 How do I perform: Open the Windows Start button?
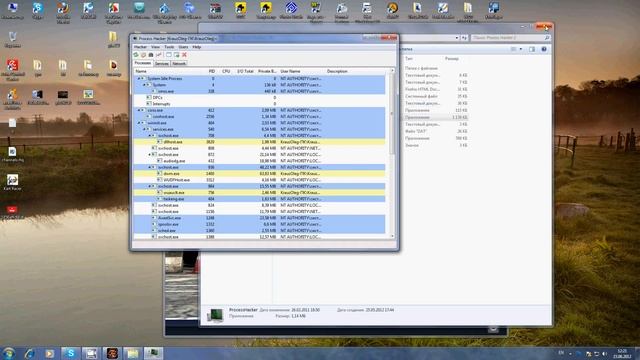tap(9, 353)
